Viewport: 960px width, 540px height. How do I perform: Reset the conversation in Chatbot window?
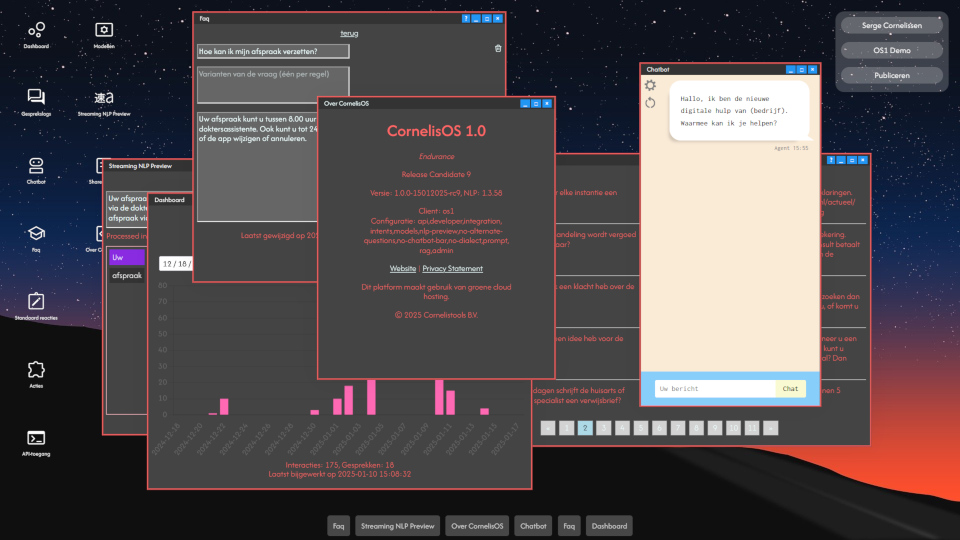click(x=650, y=103)
